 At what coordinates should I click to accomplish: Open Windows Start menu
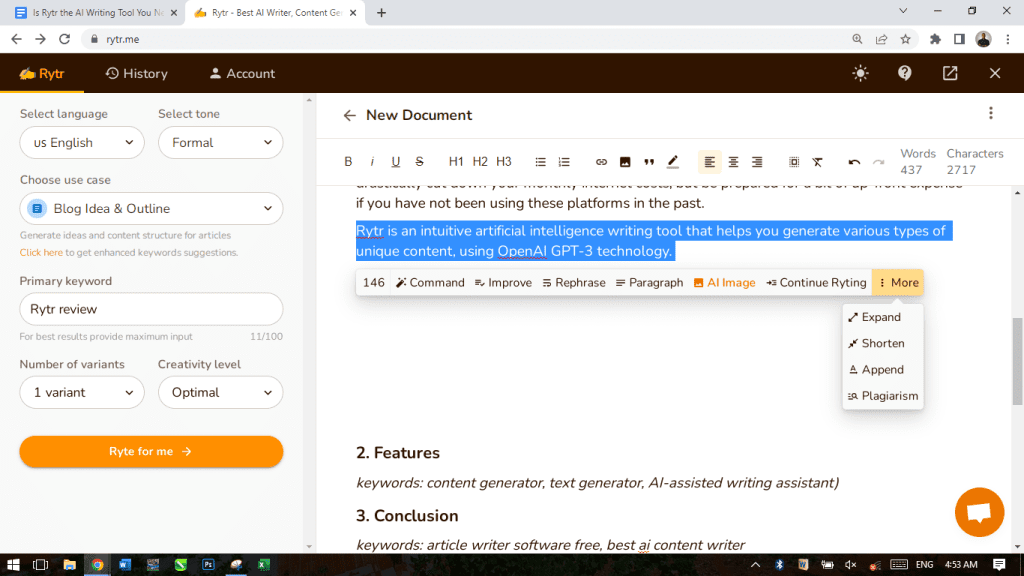[13, 564]
